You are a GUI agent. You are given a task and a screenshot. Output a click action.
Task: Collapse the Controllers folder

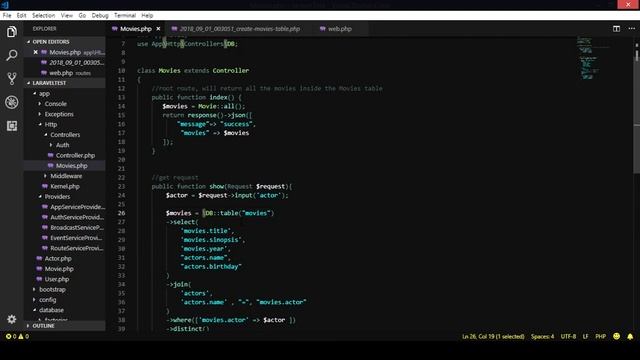point(65,135)
